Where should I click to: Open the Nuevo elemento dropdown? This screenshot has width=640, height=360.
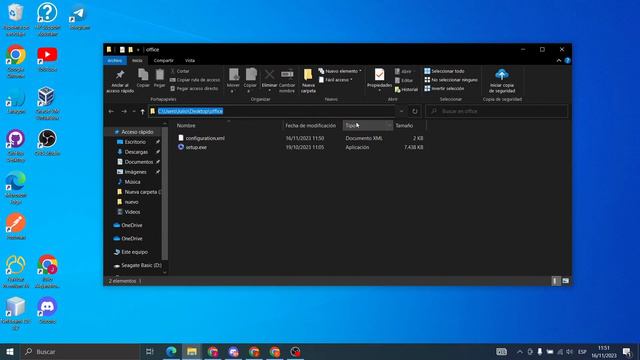(x=340, y=71)
